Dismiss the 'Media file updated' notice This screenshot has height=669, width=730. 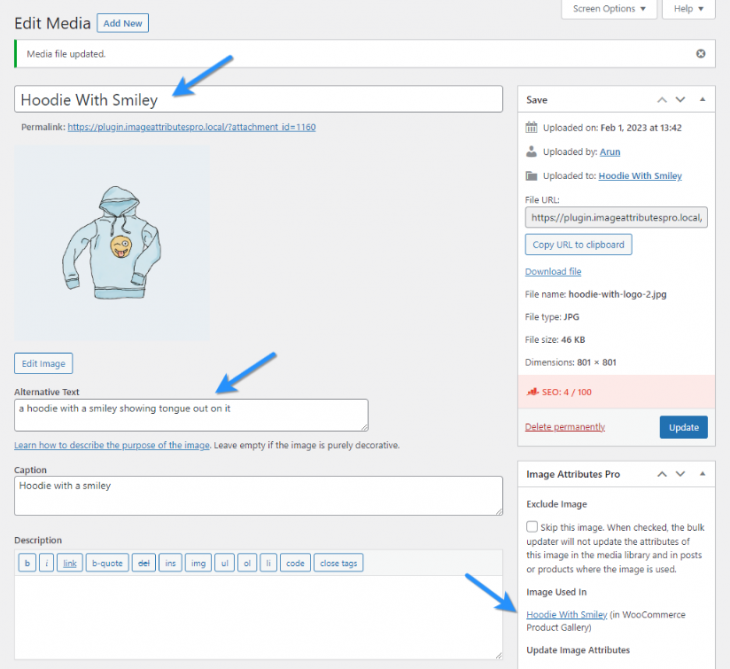tap(700, 53)
